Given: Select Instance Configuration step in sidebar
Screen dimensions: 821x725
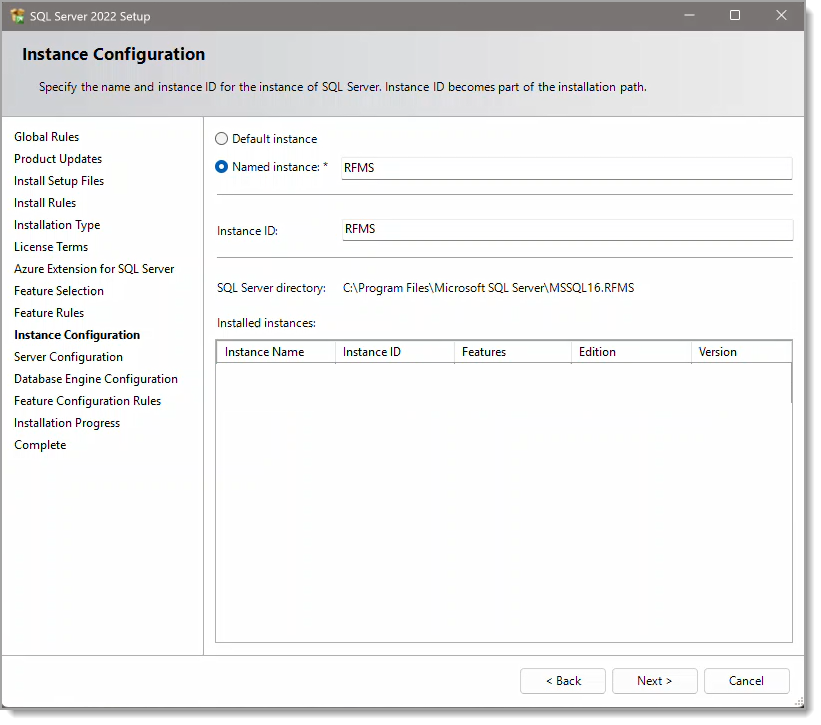Looking at the screenshot, I should (77, 335).
